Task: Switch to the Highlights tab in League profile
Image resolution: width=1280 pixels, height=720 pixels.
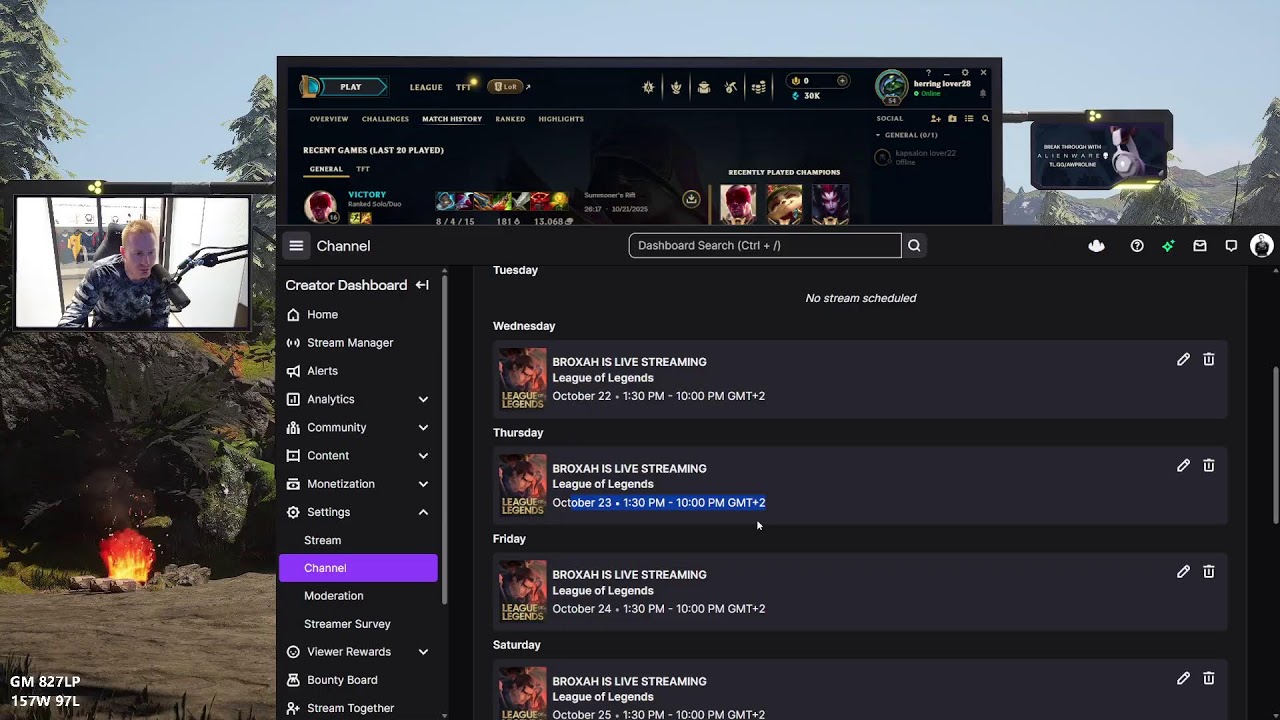Action: (561, 119)
